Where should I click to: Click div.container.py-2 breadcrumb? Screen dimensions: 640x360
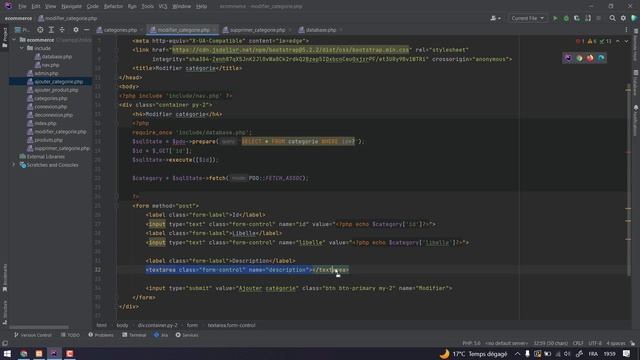[158, 325]
